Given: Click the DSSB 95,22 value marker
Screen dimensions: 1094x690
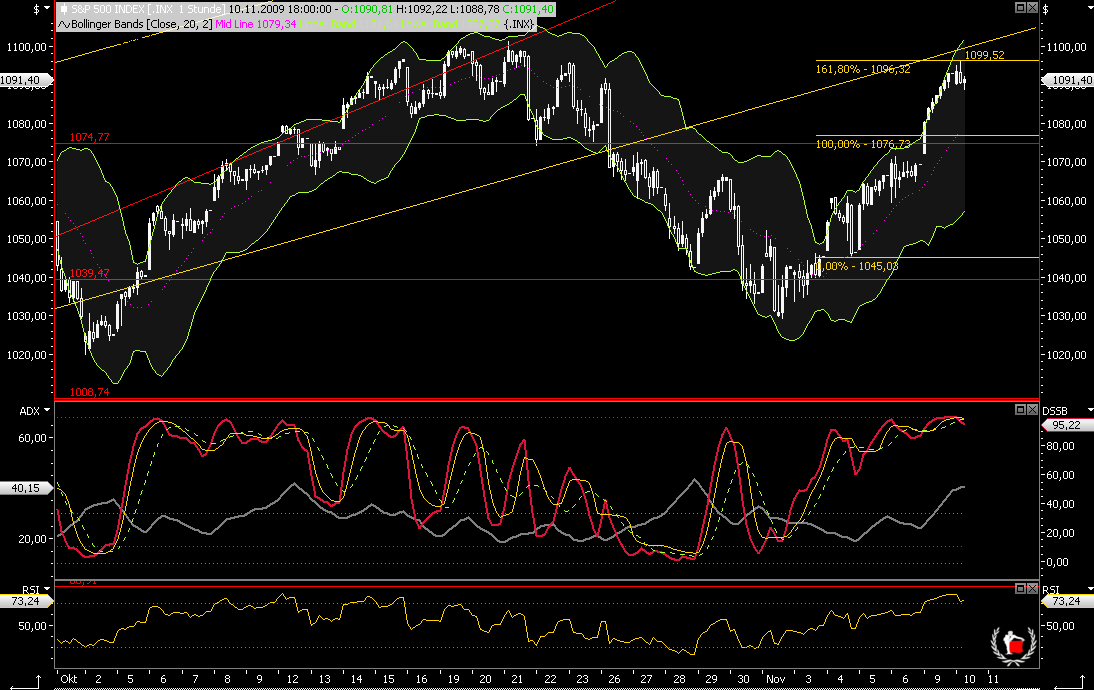Looking at the screenshot, I should tap(1067, 425).
